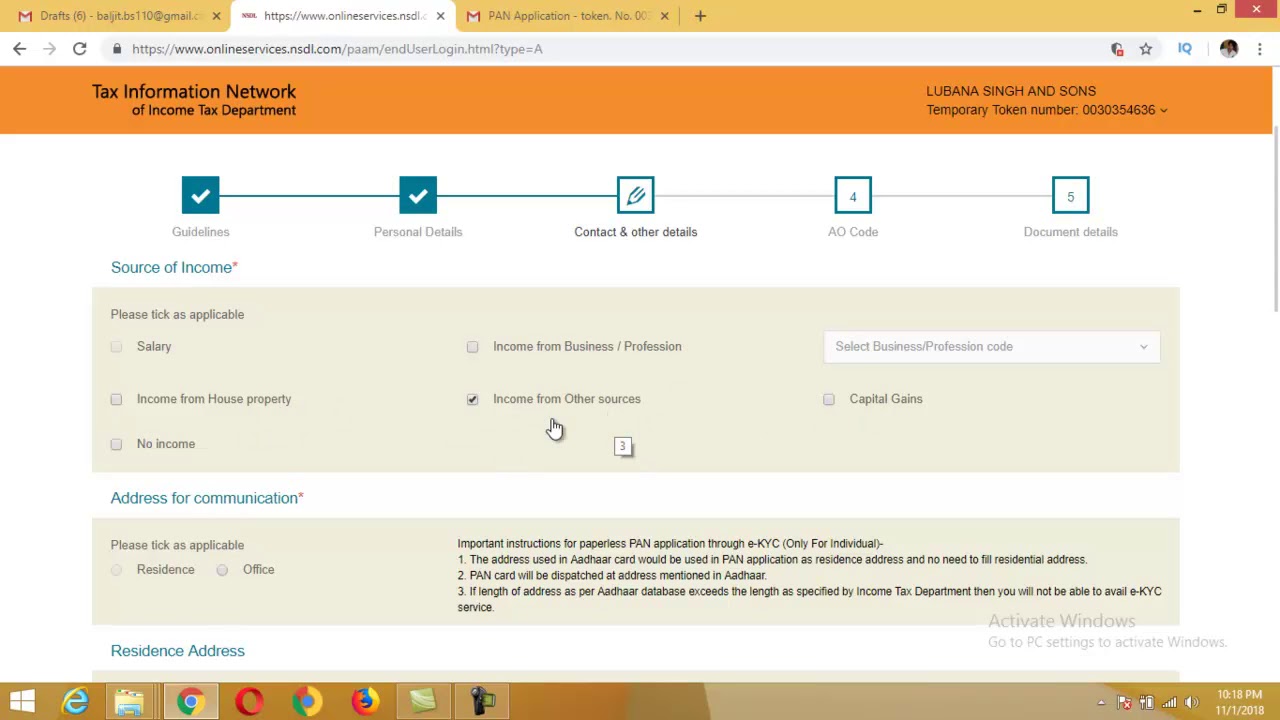Show hidden system tray icons arrow
Screen dimensions: 1280x720
tap(1101, 702)
